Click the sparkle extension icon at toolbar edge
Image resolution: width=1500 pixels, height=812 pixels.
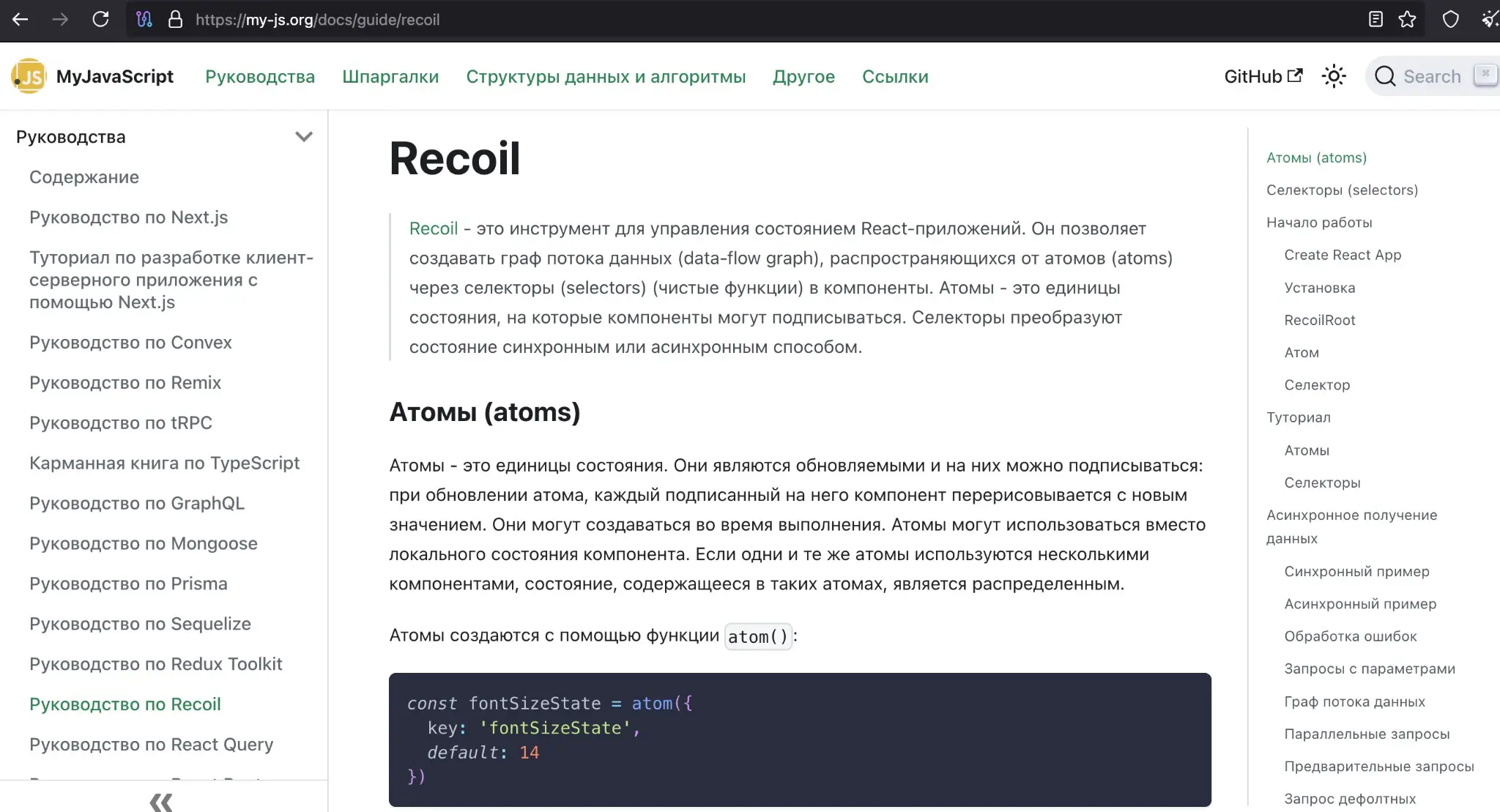1490,20
